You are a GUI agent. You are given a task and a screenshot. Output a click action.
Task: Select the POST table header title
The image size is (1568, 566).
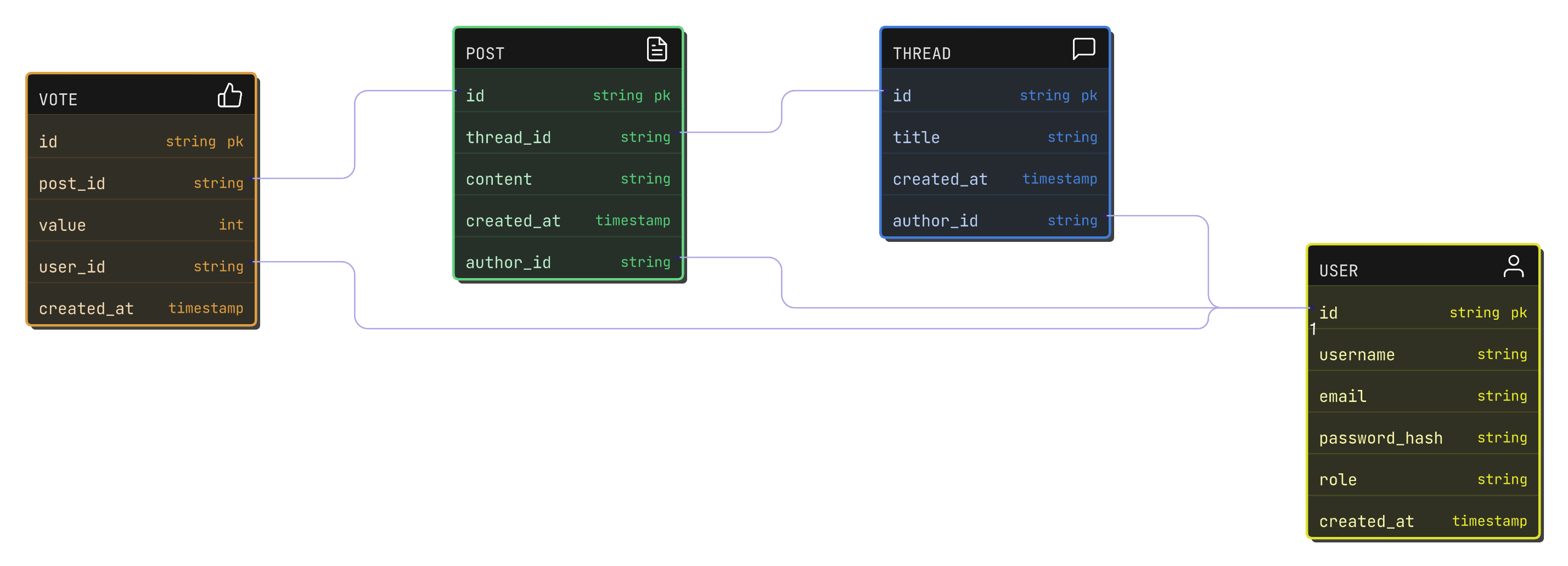click(485, 54)
